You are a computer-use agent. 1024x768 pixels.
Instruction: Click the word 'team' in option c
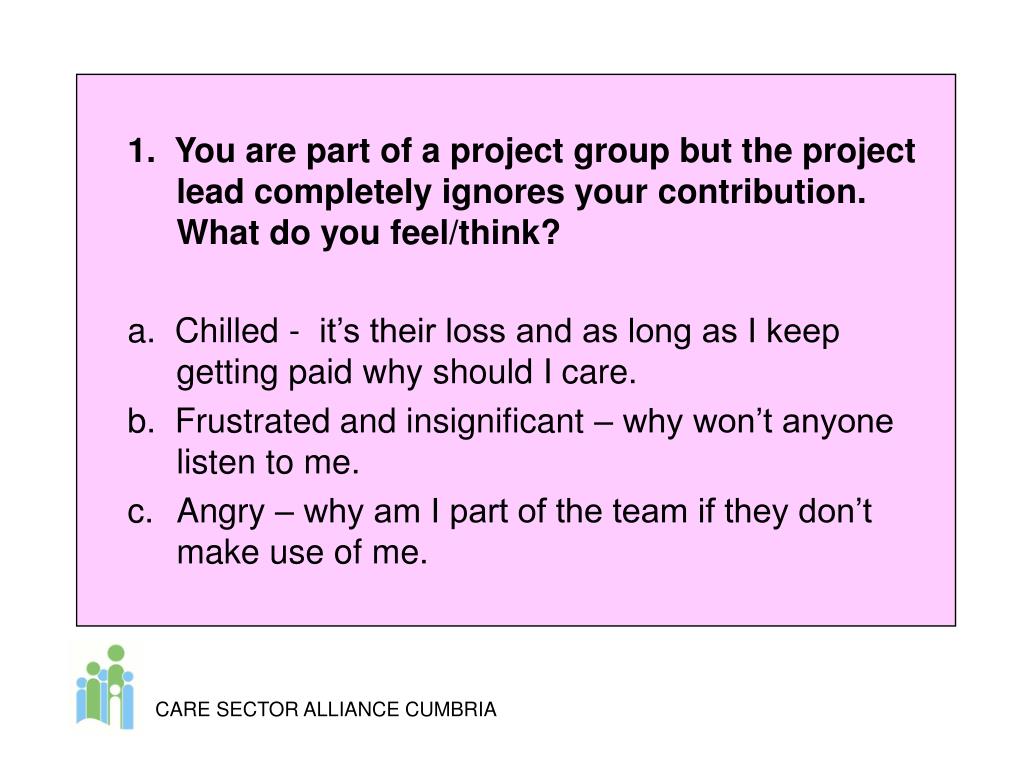click(650, 512)
